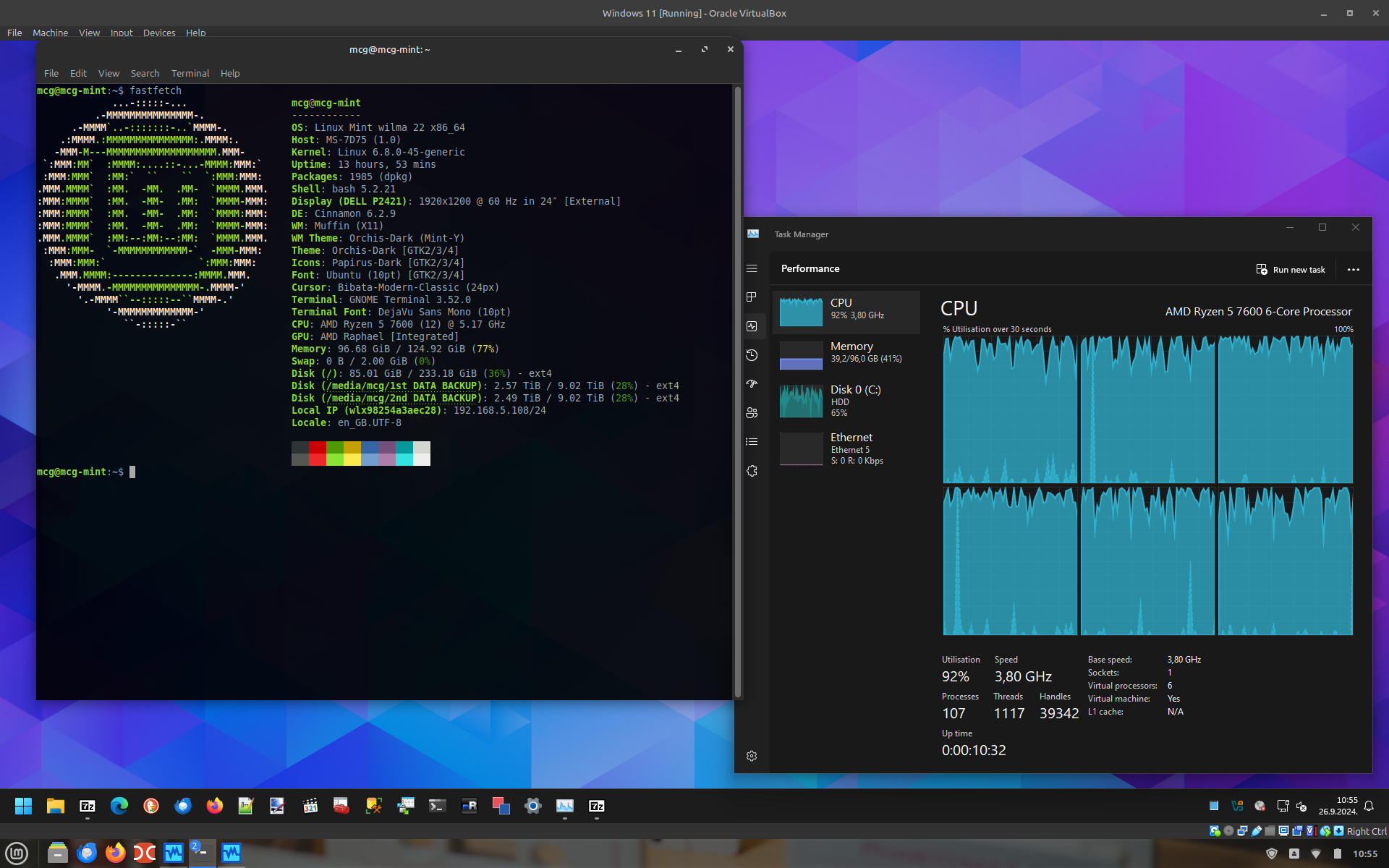
Task: Open Thunderbird from Mint panel
Action: [x=87, y=854]
